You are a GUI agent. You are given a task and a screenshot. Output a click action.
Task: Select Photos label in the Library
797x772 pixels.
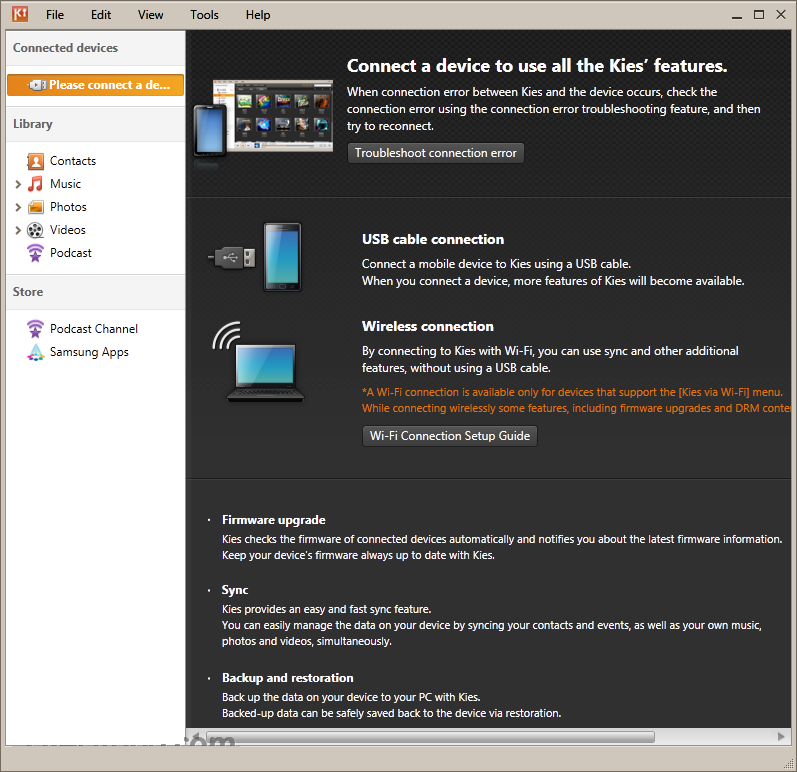click(68, 207)
